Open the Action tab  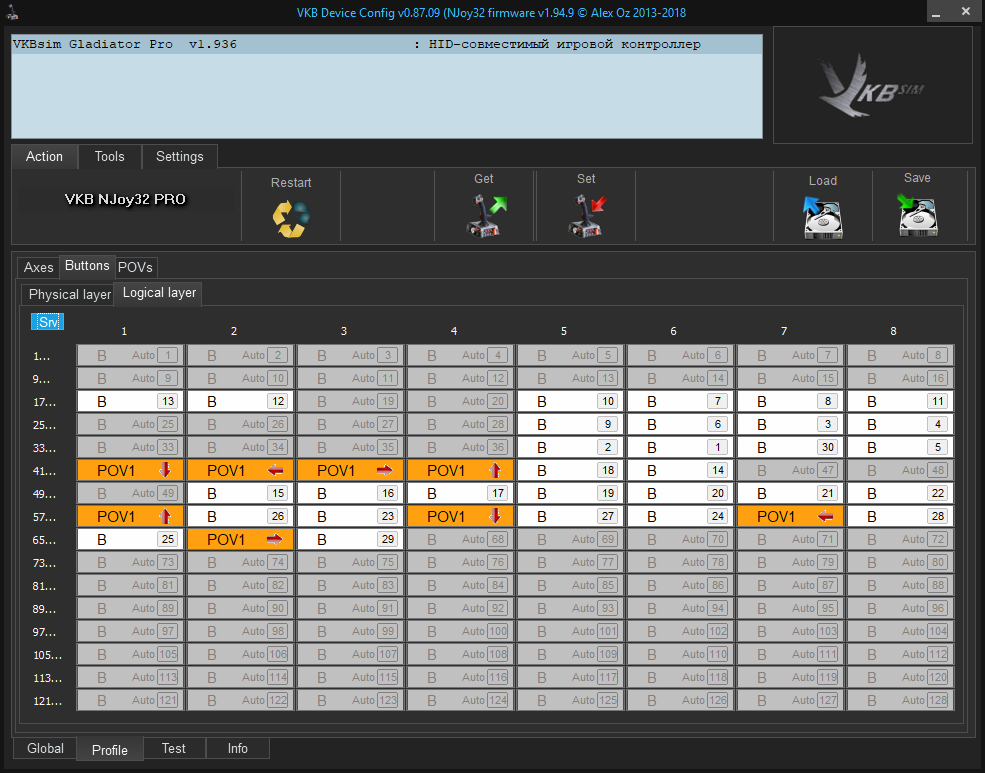click(x=45, y=156)
